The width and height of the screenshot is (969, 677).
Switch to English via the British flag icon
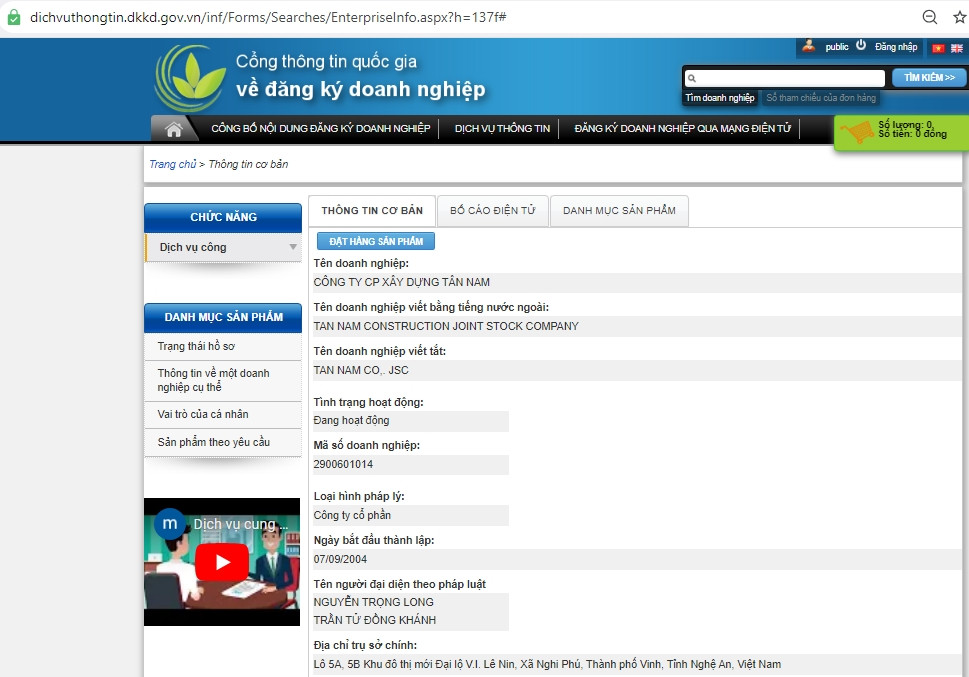(955, 46)
